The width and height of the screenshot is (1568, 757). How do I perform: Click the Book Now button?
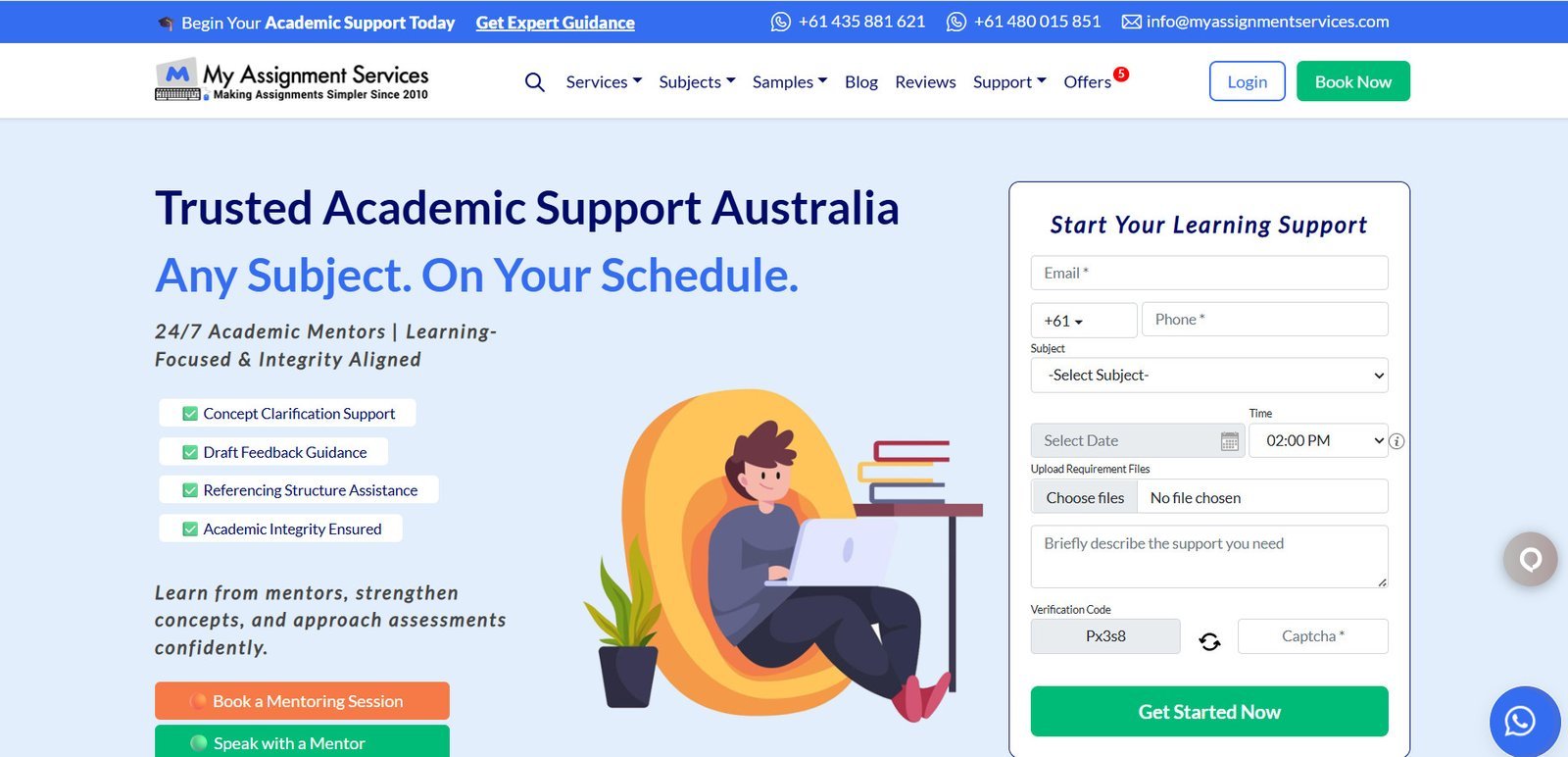(1352, 81)
